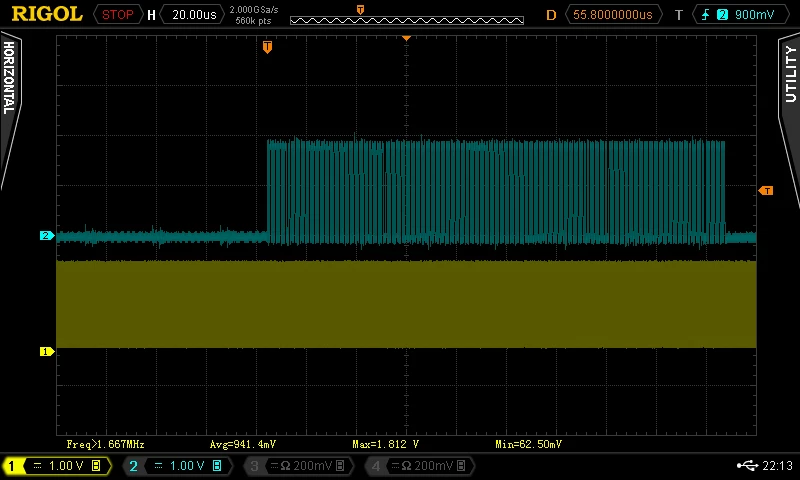Click the 55.8000000us delay value
The width and height of the screenshot is (800, 480).
pyautogui.click(x=612, y=14)
